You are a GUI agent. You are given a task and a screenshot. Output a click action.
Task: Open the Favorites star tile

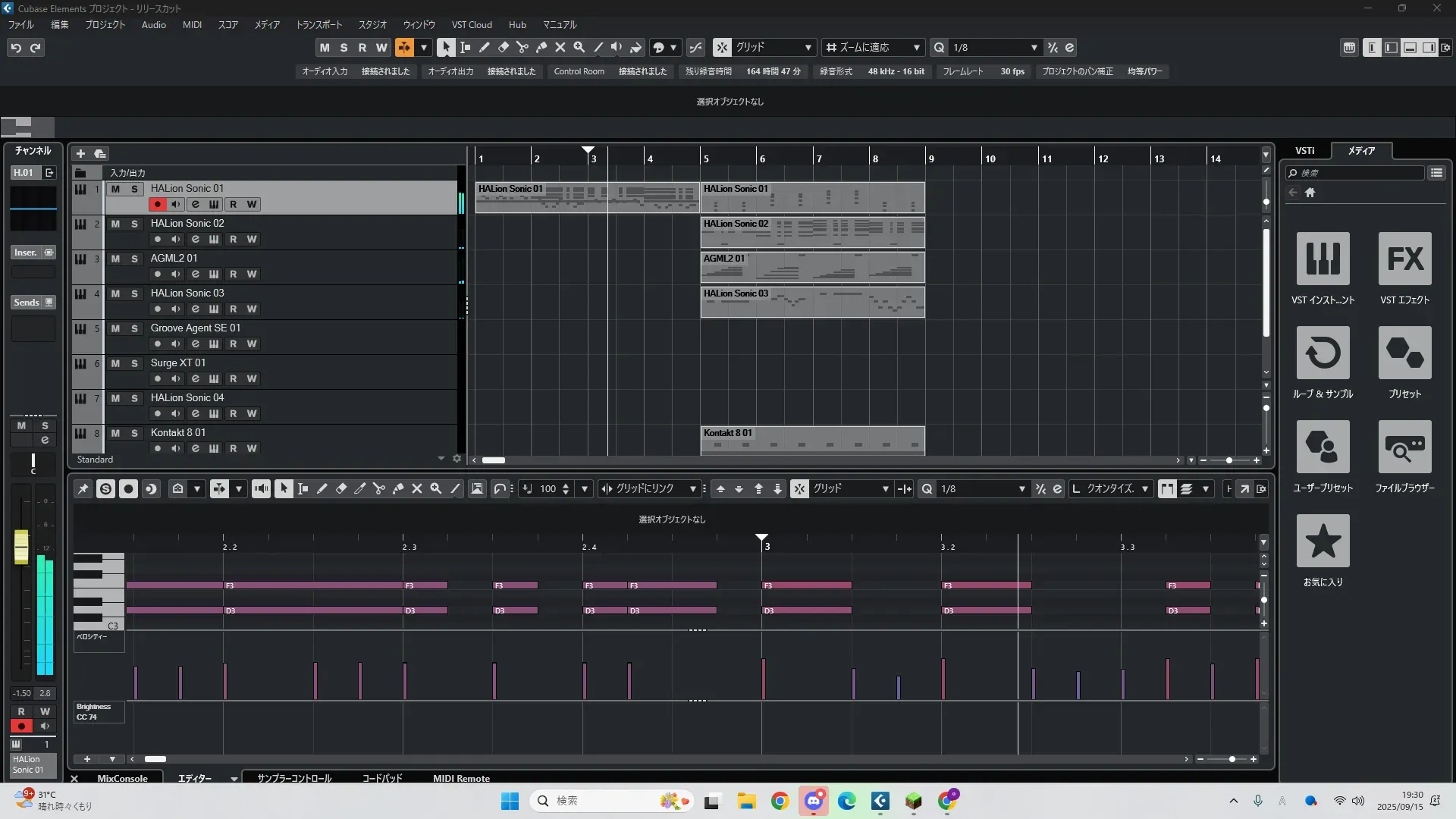click(x=1323, y=541)
